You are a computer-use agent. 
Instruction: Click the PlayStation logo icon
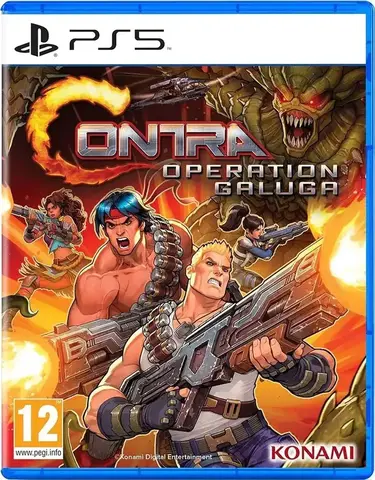[x=36, y=40]
